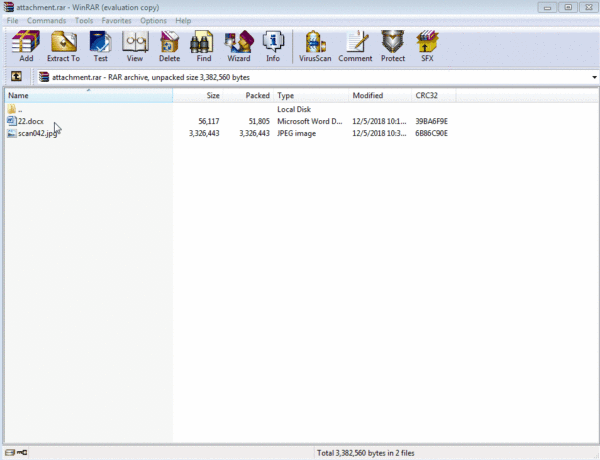Click the key icon in status bar
This screenshot has width=600, height=460.
[22, 452]
